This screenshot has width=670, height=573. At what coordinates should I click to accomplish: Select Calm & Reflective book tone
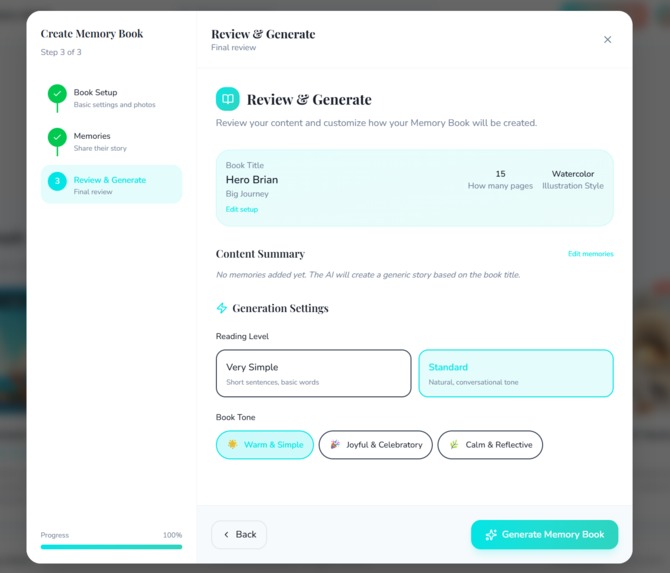tap(490, 445)
